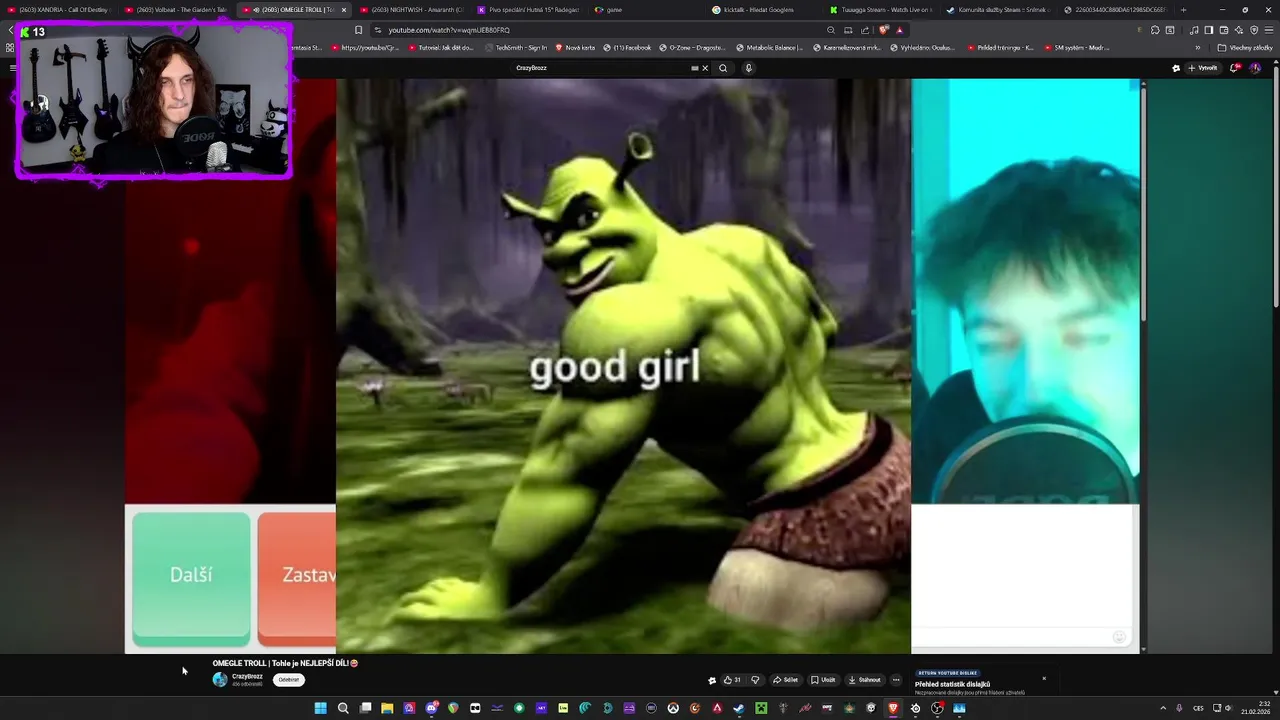Open the (11) Facebook bookmark
Screen dimensions: 1280x720
pyautogui.click(x=626, y=47)
